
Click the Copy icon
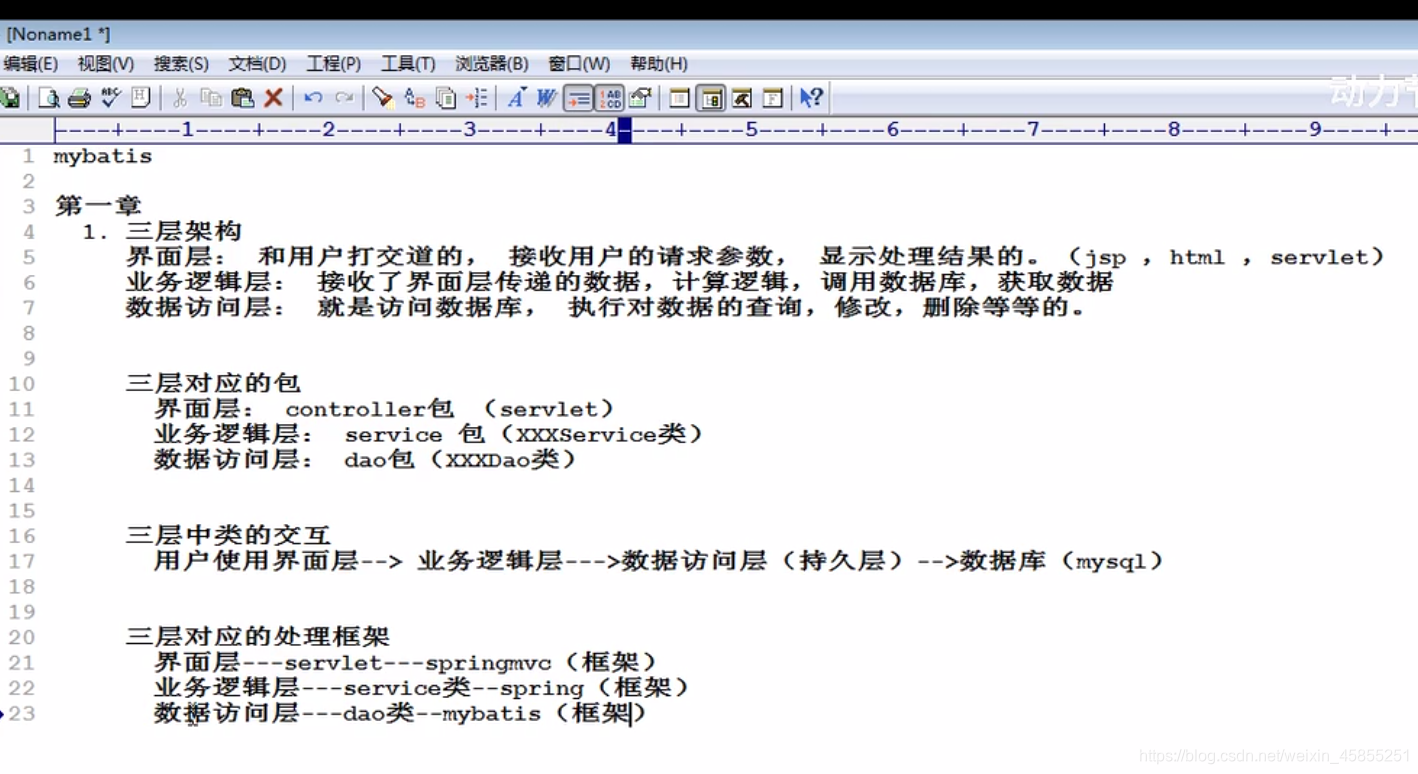click(211, 98)
